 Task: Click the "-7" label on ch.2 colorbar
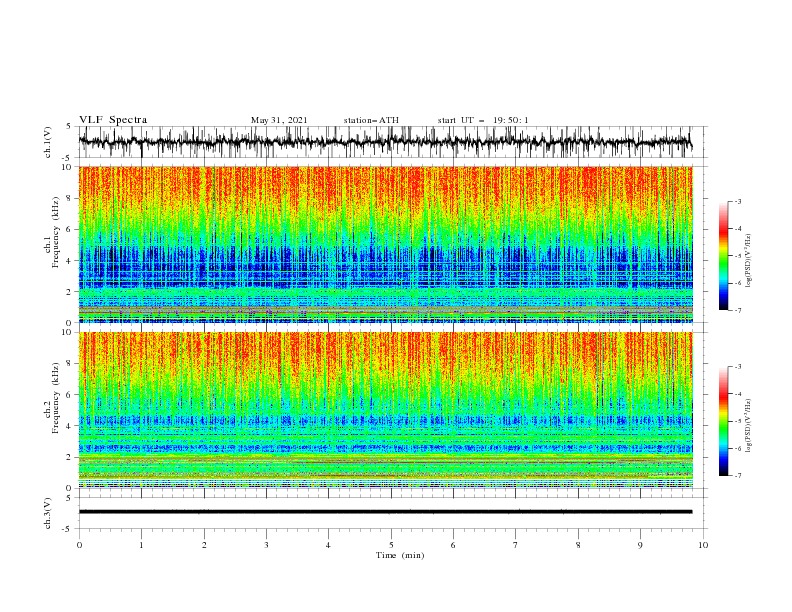(x=738, y=476)
